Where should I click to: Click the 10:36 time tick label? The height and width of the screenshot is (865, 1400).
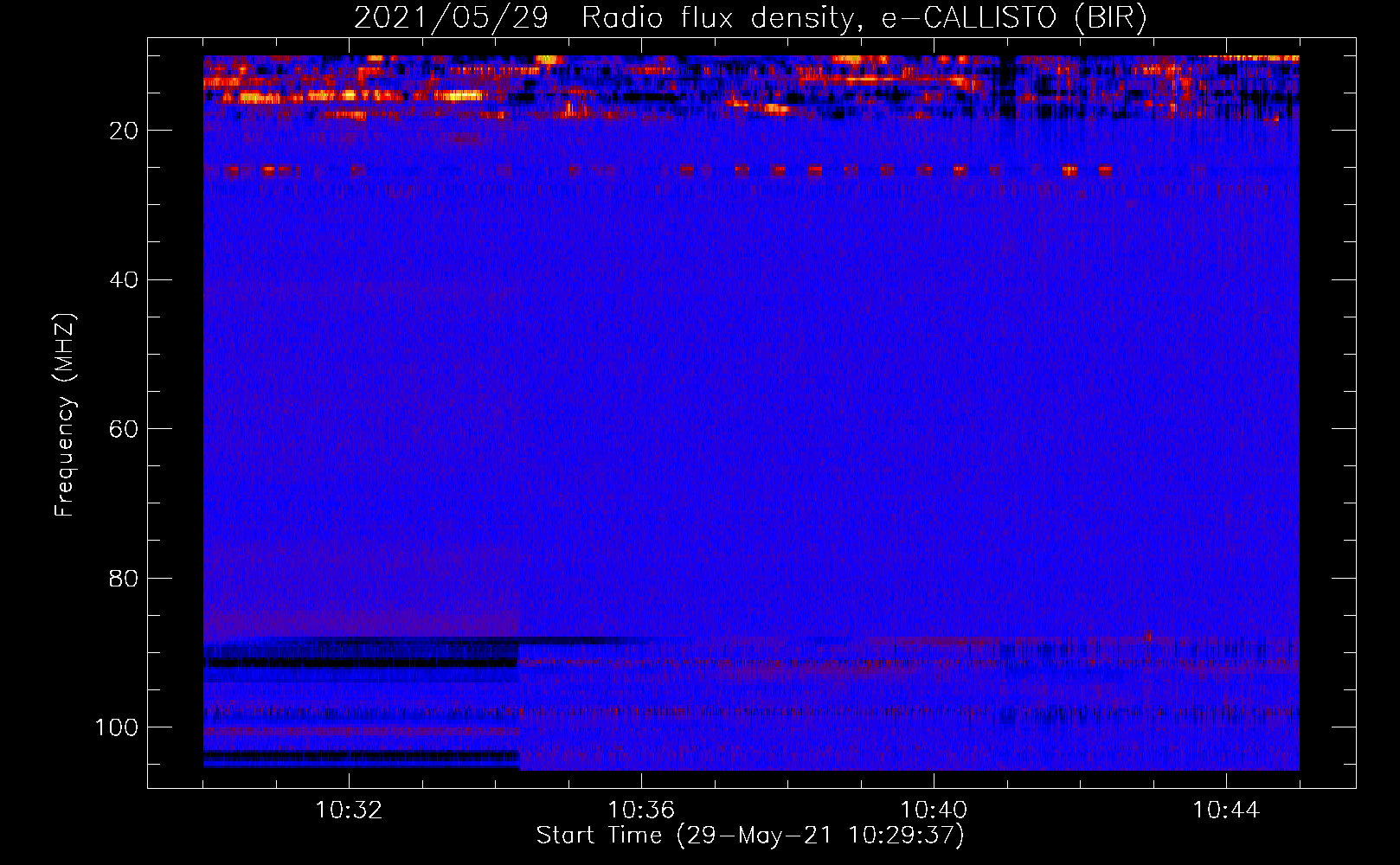(x=641, y=811)
